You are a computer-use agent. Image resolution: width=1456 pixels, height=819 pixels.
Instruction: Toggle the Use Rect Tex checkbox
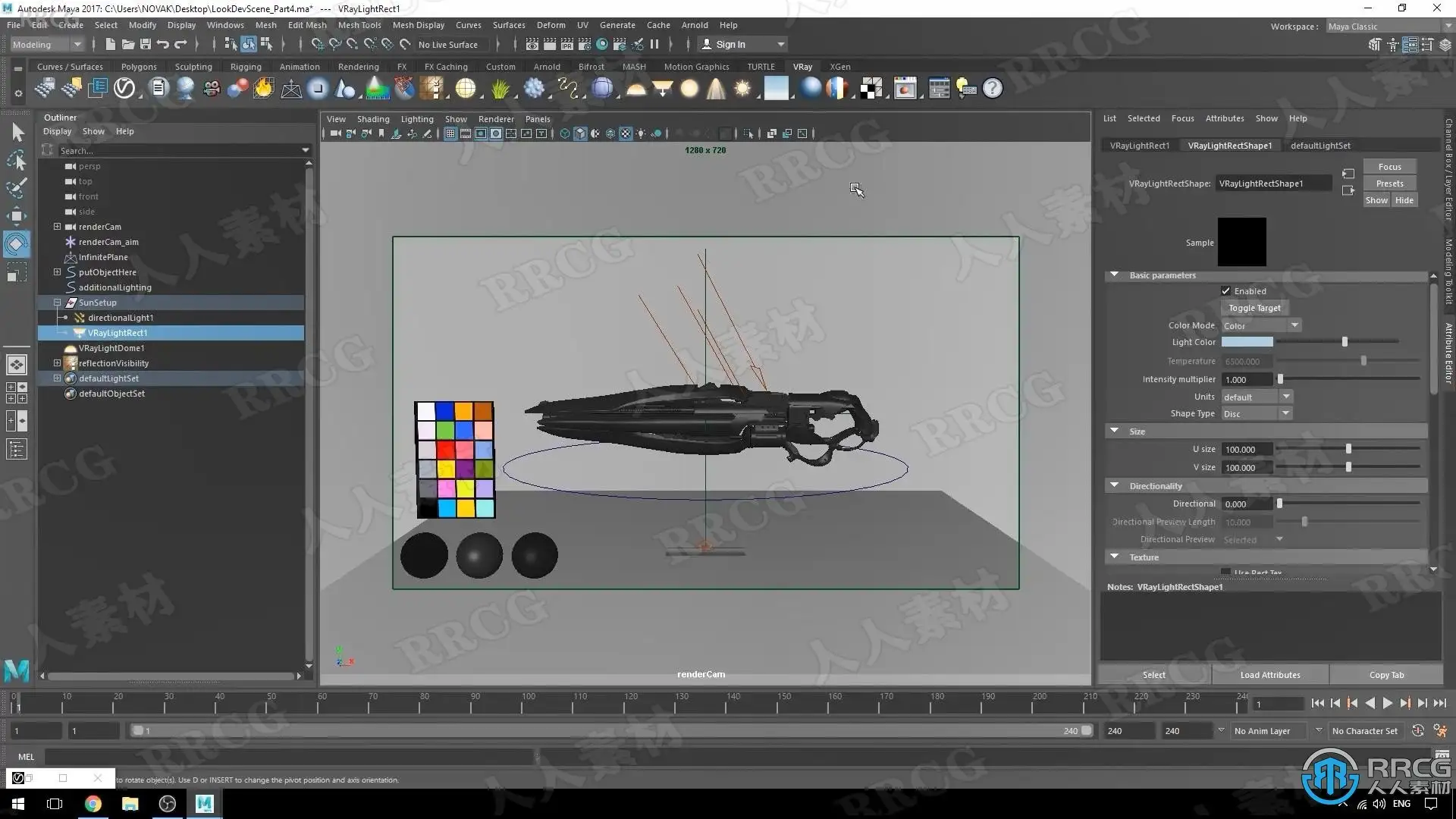click(1225, 572)
